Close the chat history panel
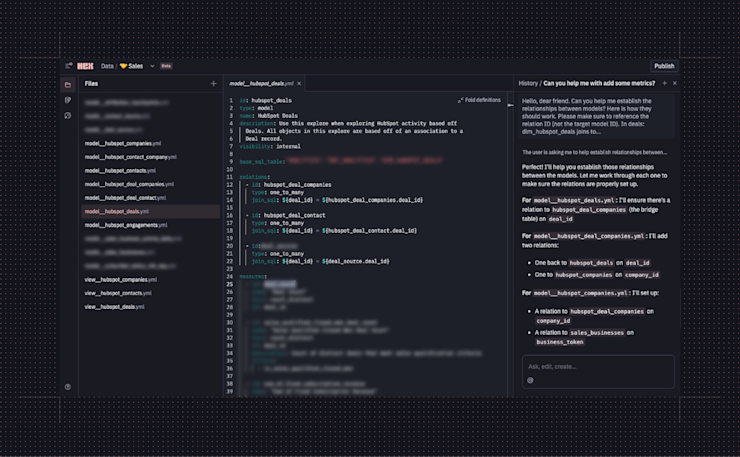Image resolution: width=740 pixels, height=457 pixels. pyautogui.click(x=675, y=83)
